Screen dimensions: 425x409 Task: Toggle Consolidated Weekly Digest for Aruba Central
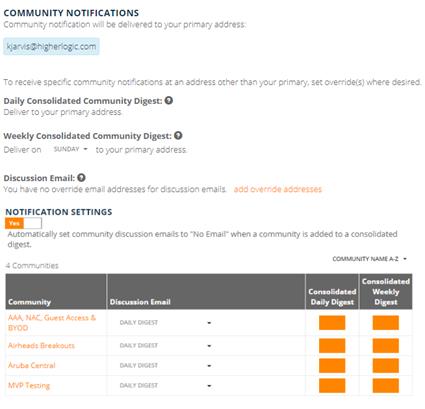(386, 366)
